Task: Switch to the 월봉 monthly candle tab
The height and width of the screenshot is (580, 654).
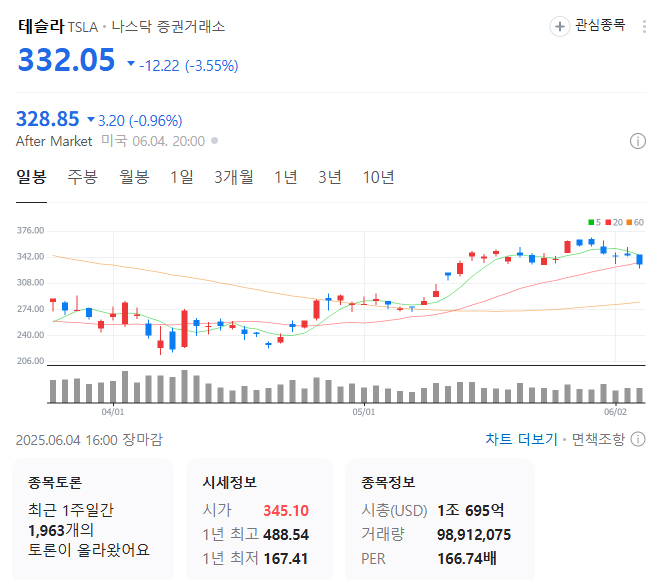Action: (x=134, y=177)
